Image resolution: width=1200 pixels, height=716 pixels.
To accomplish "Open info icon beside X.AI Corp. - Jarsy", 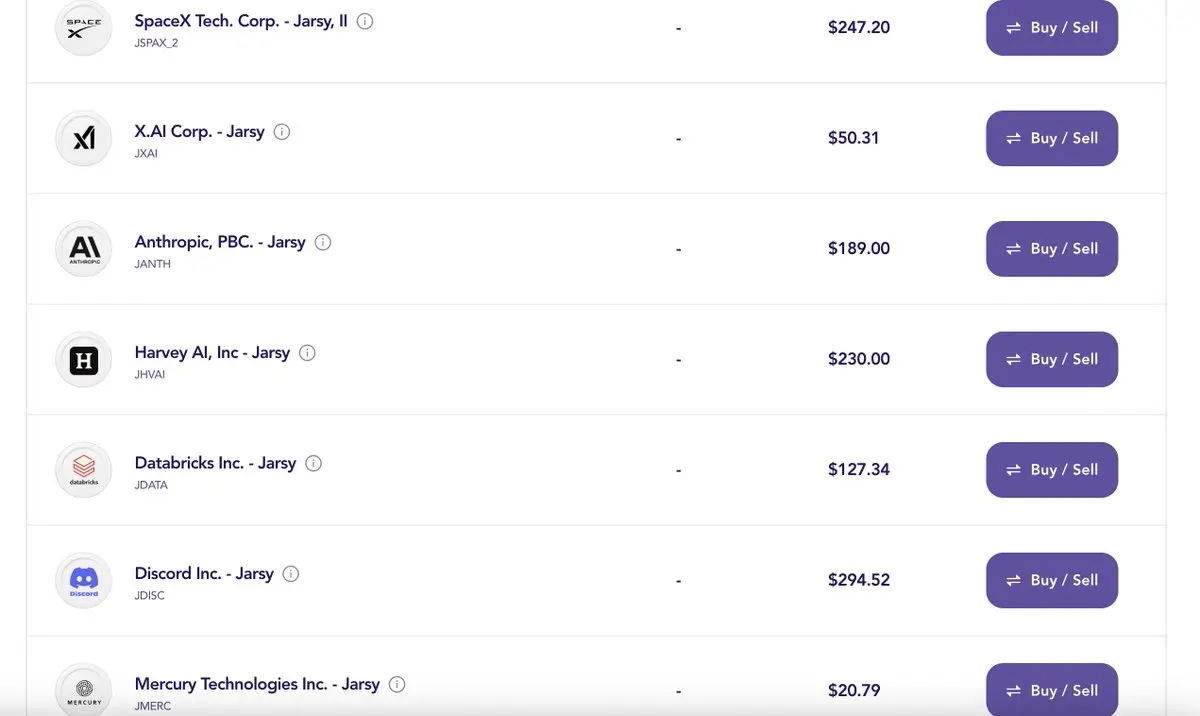I will click(282, 132).
